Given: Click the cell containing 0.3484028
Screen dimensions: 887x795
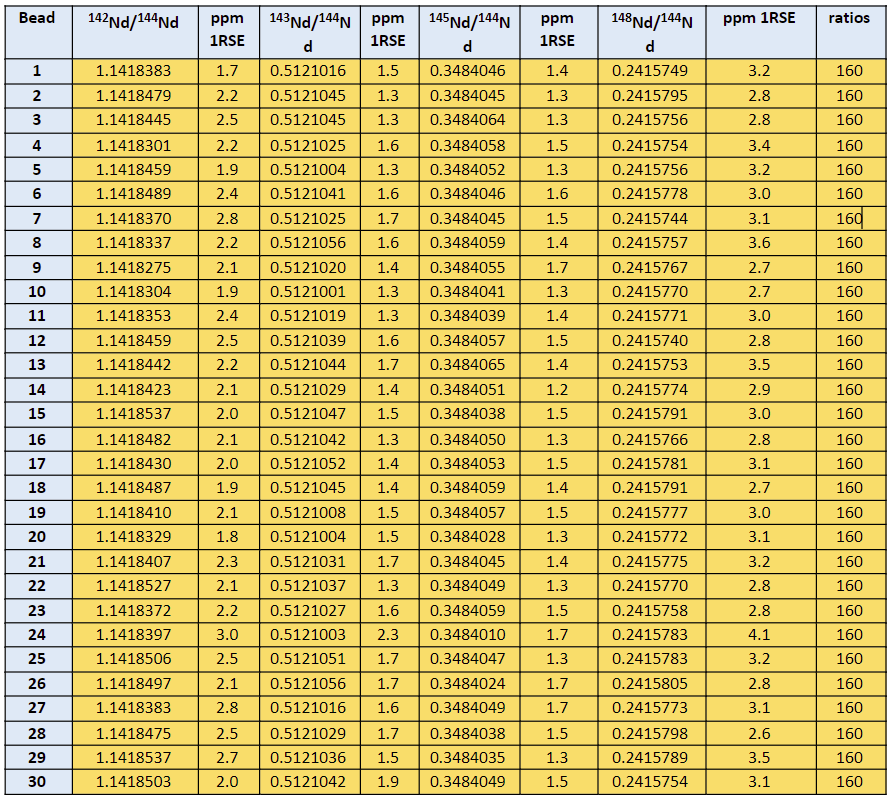Looking at the screenshot, I should click(x=470, y=536).
